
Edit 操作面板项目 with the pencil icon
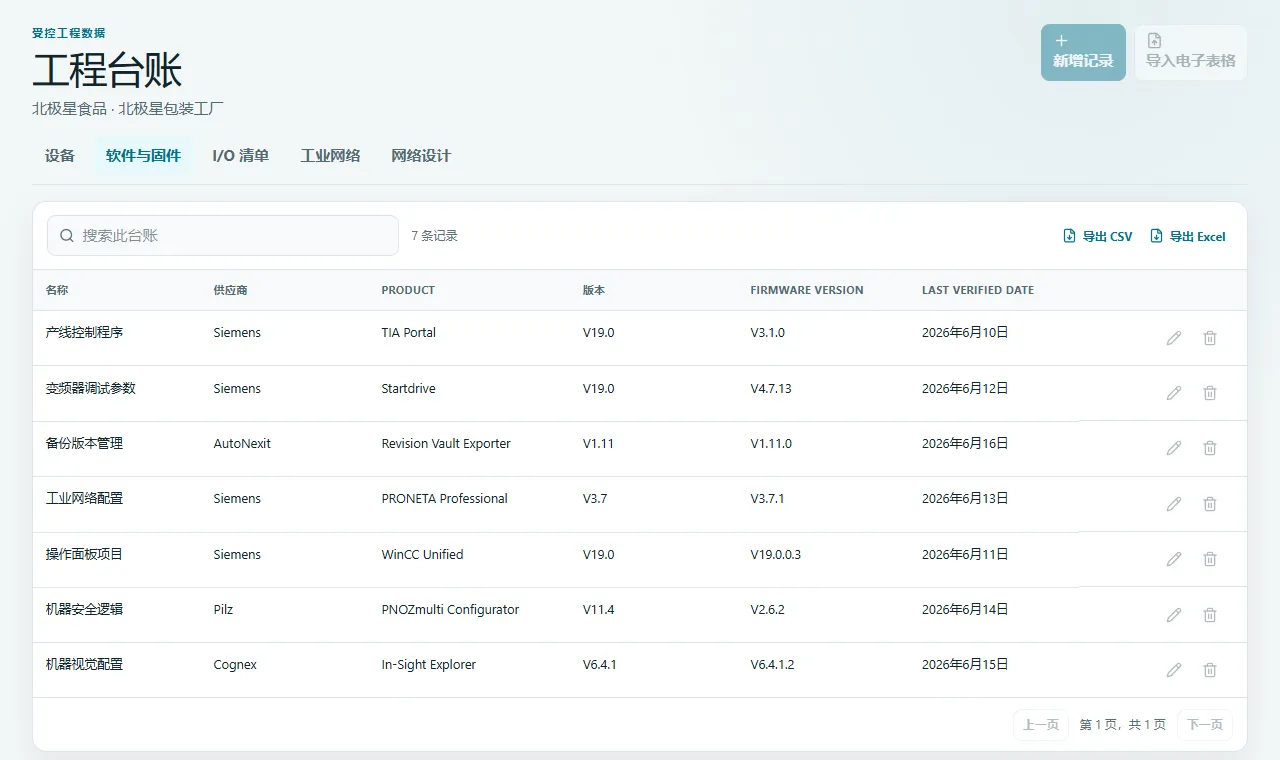pos(1174,559)
